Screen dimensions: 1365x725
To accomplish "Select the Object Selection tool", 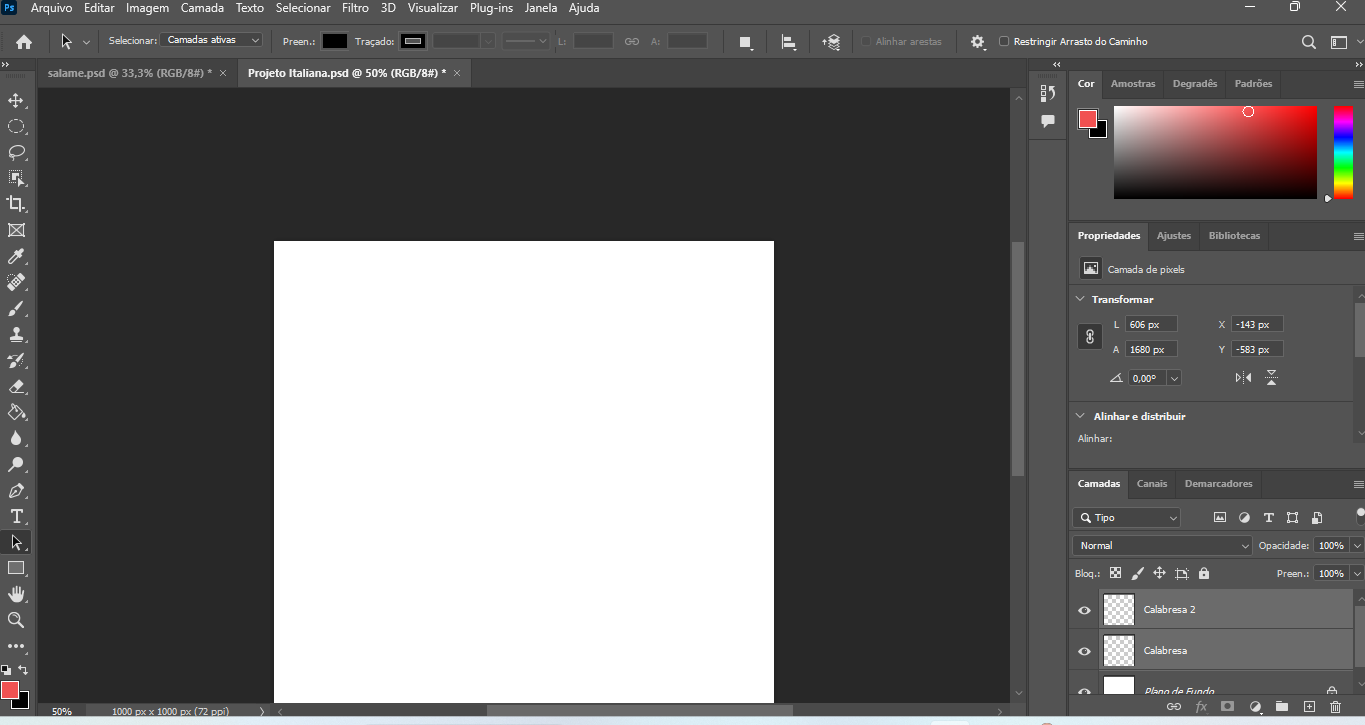I will point(16,178).
